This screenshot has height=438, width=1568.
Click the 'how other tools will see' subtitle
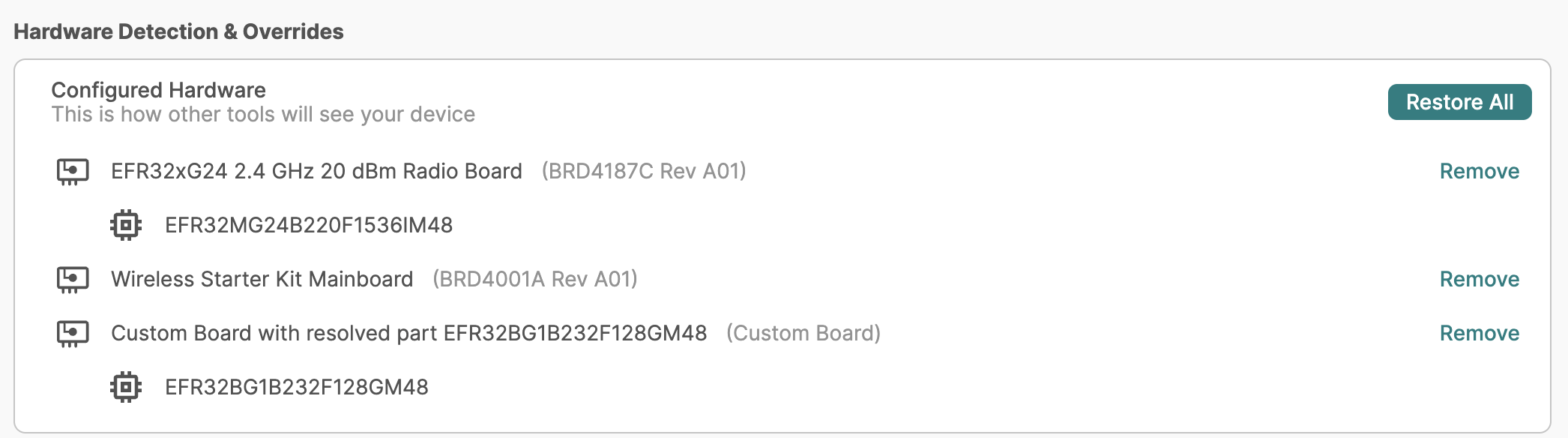coord(263,114)
